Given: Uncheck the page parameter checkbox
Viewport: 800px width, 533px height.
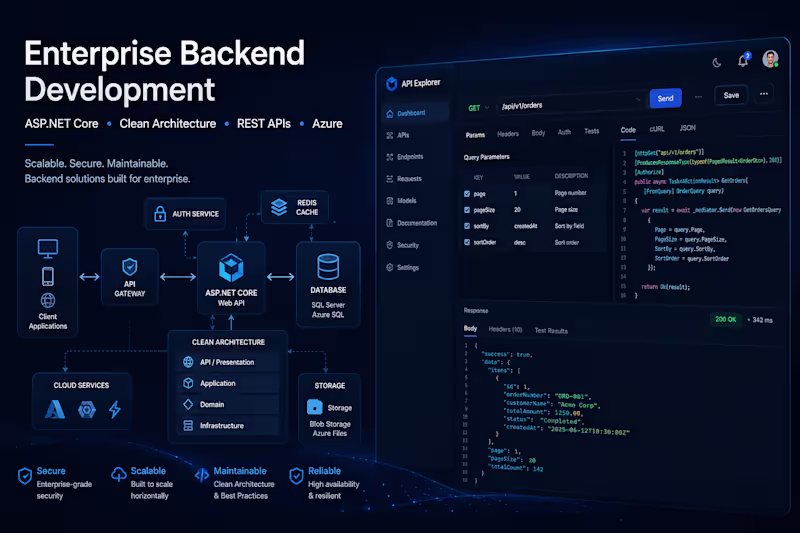Looking at the screenshot, I should [x=467, y=194].
